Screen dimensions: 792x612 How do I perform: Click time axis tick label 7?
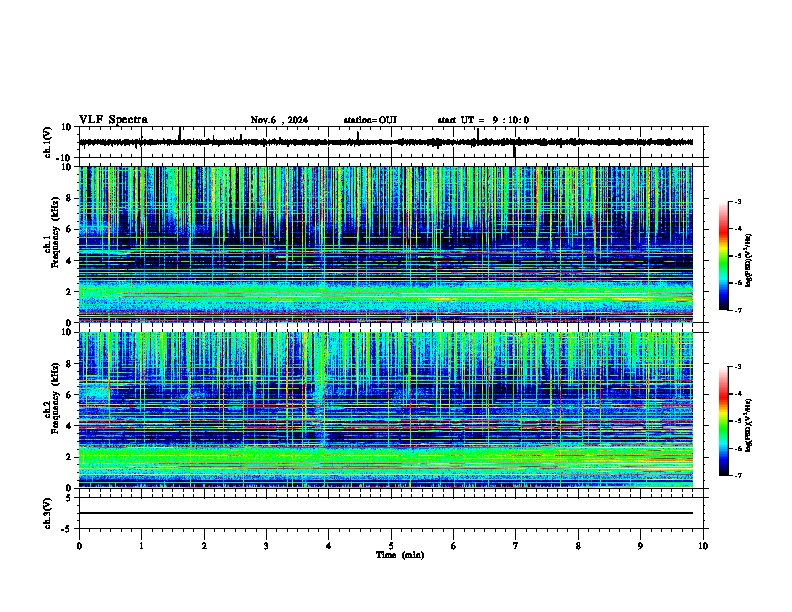[516, 546]
